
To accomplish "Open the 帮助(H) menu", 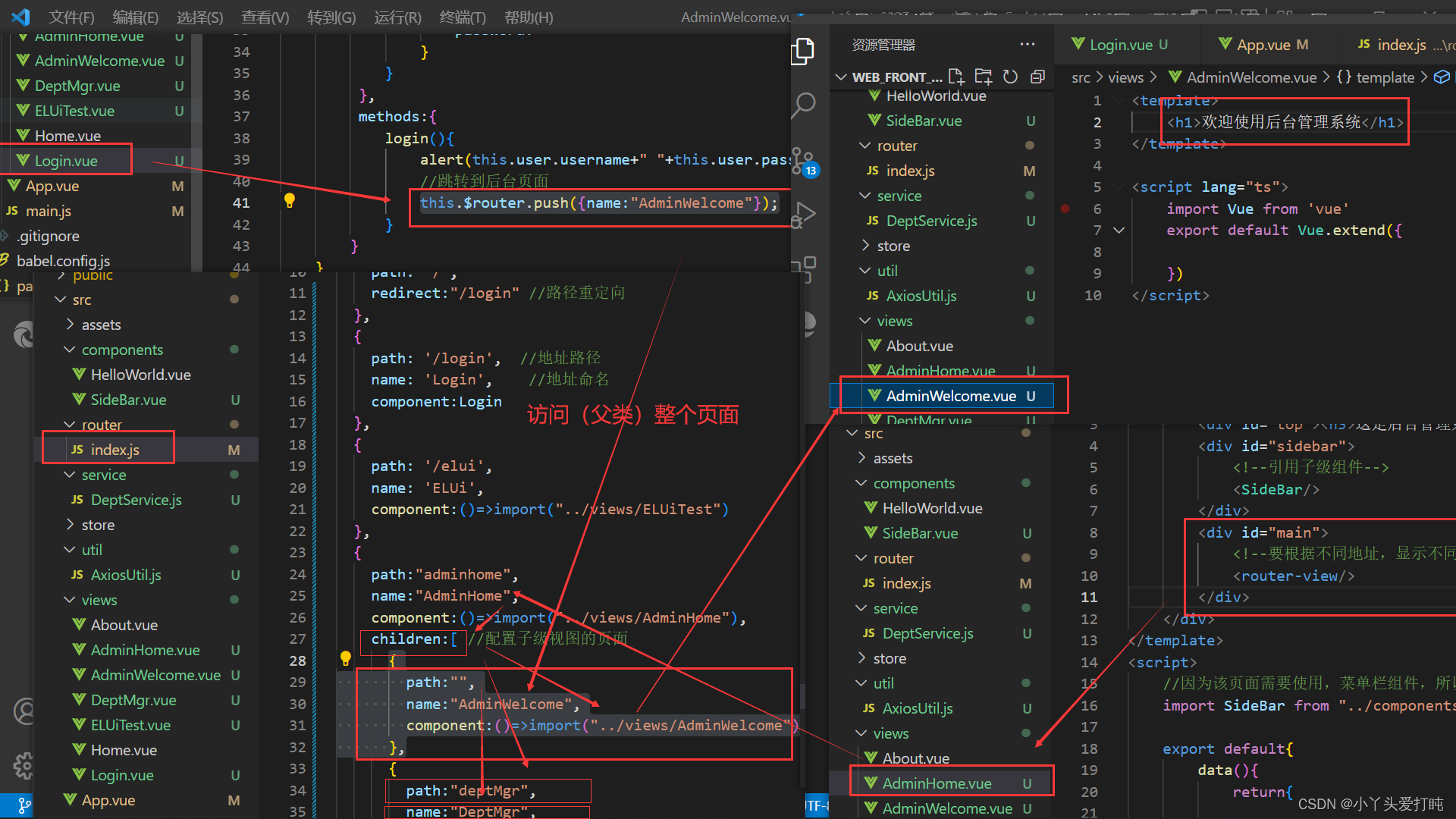I will click(529, 17).
